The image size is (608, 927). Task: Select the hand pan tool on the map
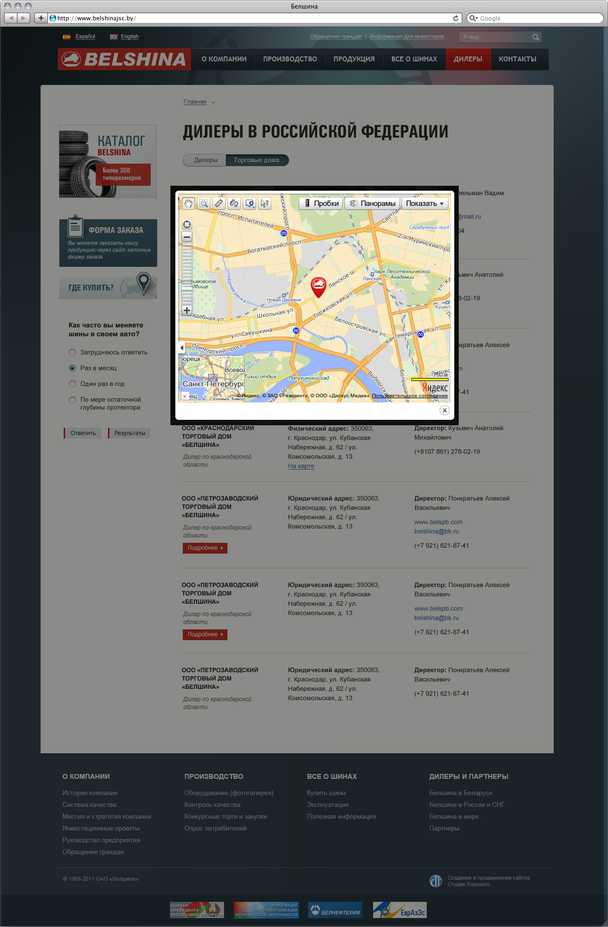(x=187, y=203)
